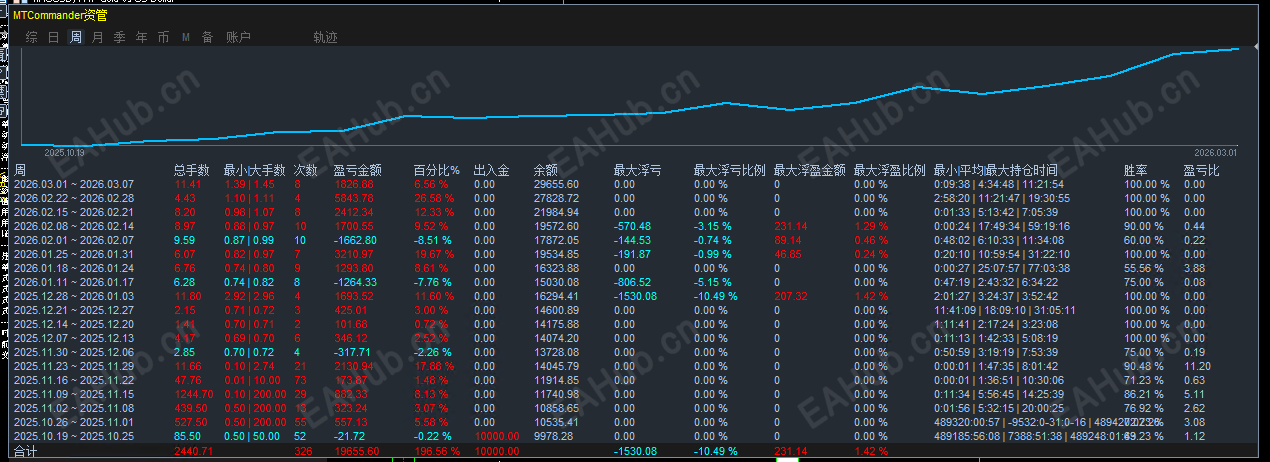
Task: Click the 2025.10.13 chart start date label
Action: (x=65, y=153)
